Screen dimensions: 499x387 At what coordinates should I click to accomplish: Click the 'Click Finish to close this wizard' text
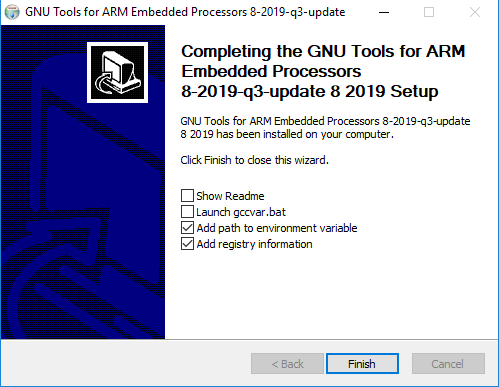click(254, 160)
